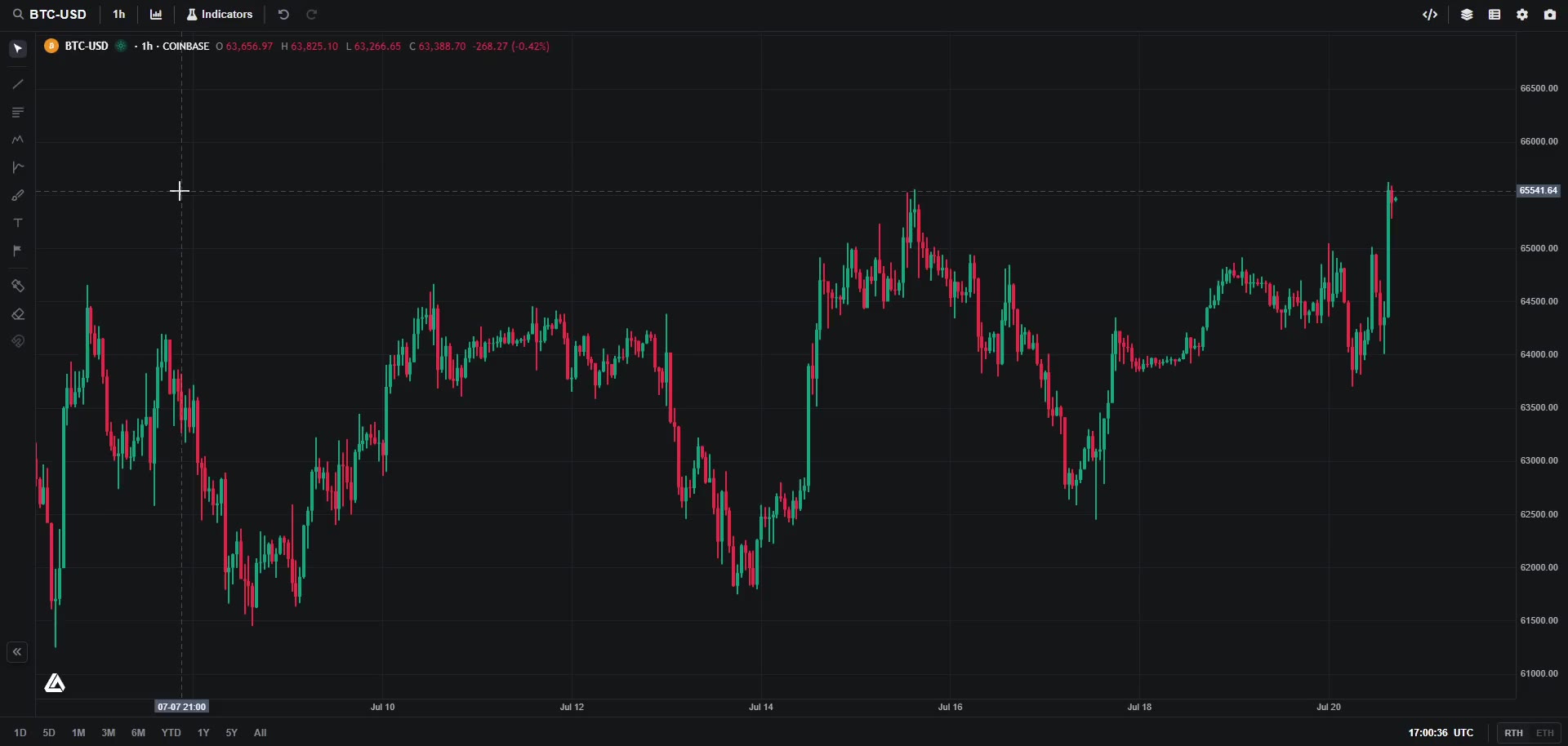The image size is (1568, 746).
Task: Open the layers stack icon
Action: [x=1468, y=15]
